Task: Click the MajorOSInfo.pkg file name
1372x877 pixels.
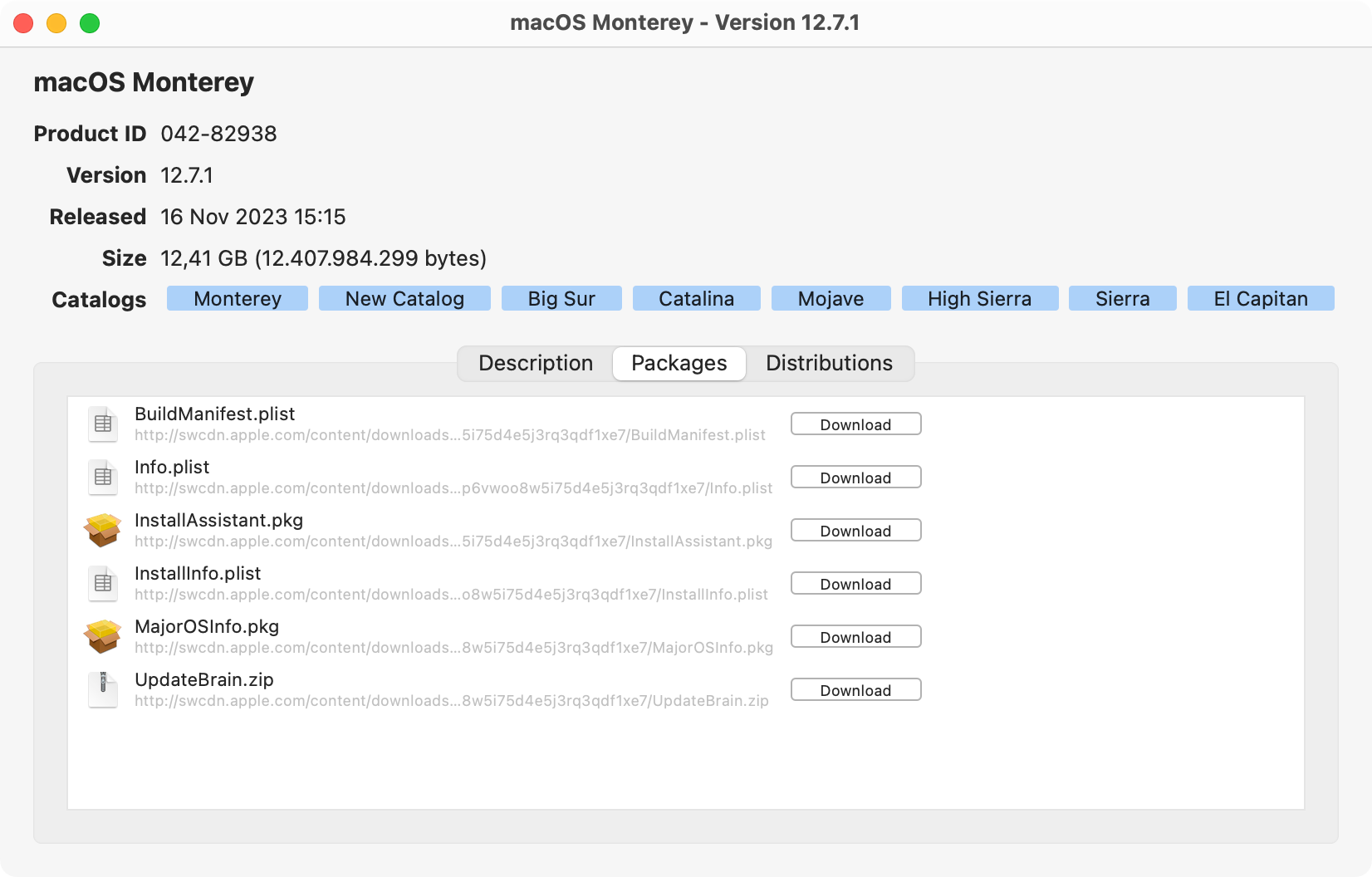Action: pos(207,626)
